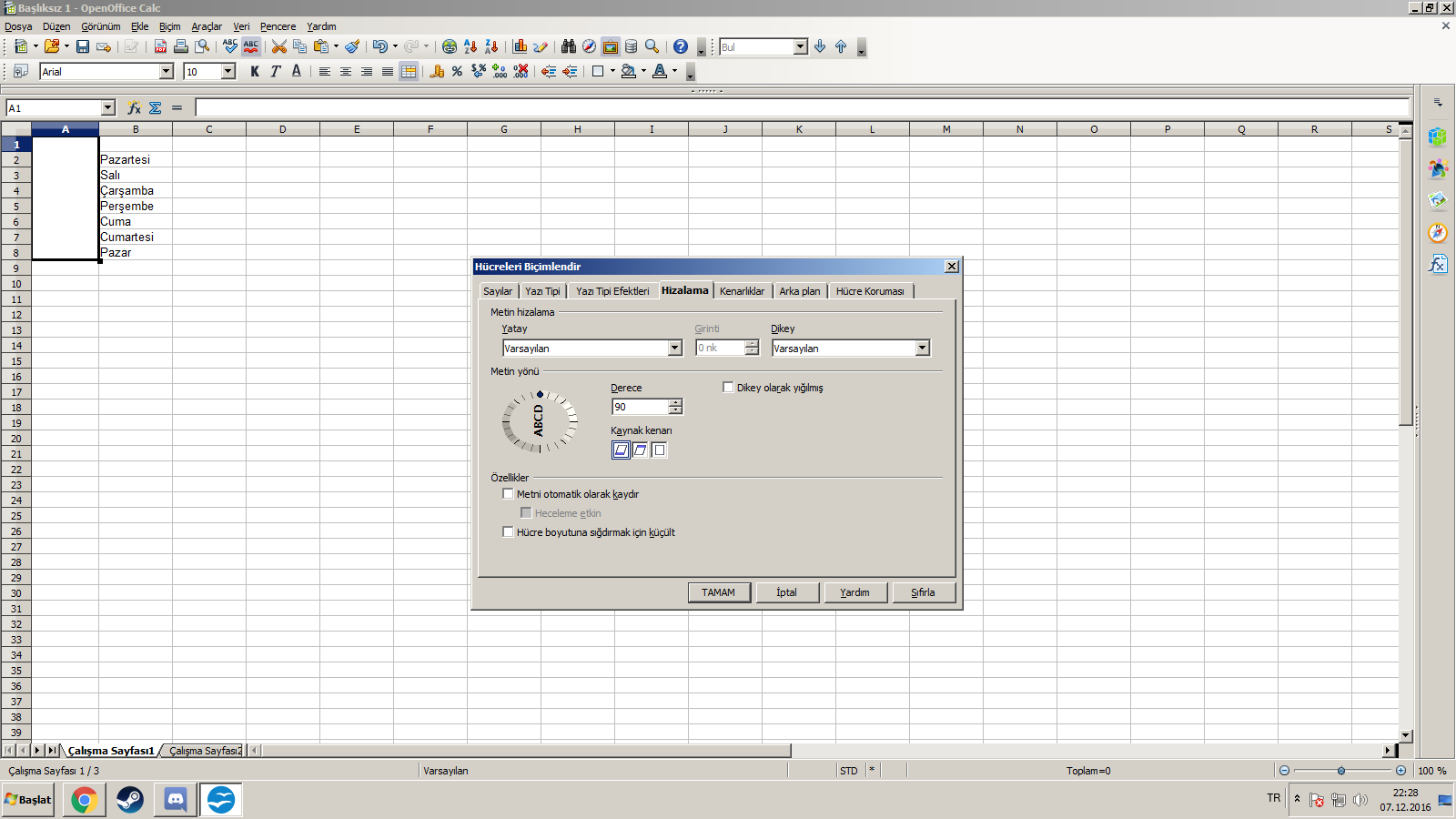The image size is (1456, 819).
Task: Open the Dikey alignment dropdown
Action: point(922,348)
